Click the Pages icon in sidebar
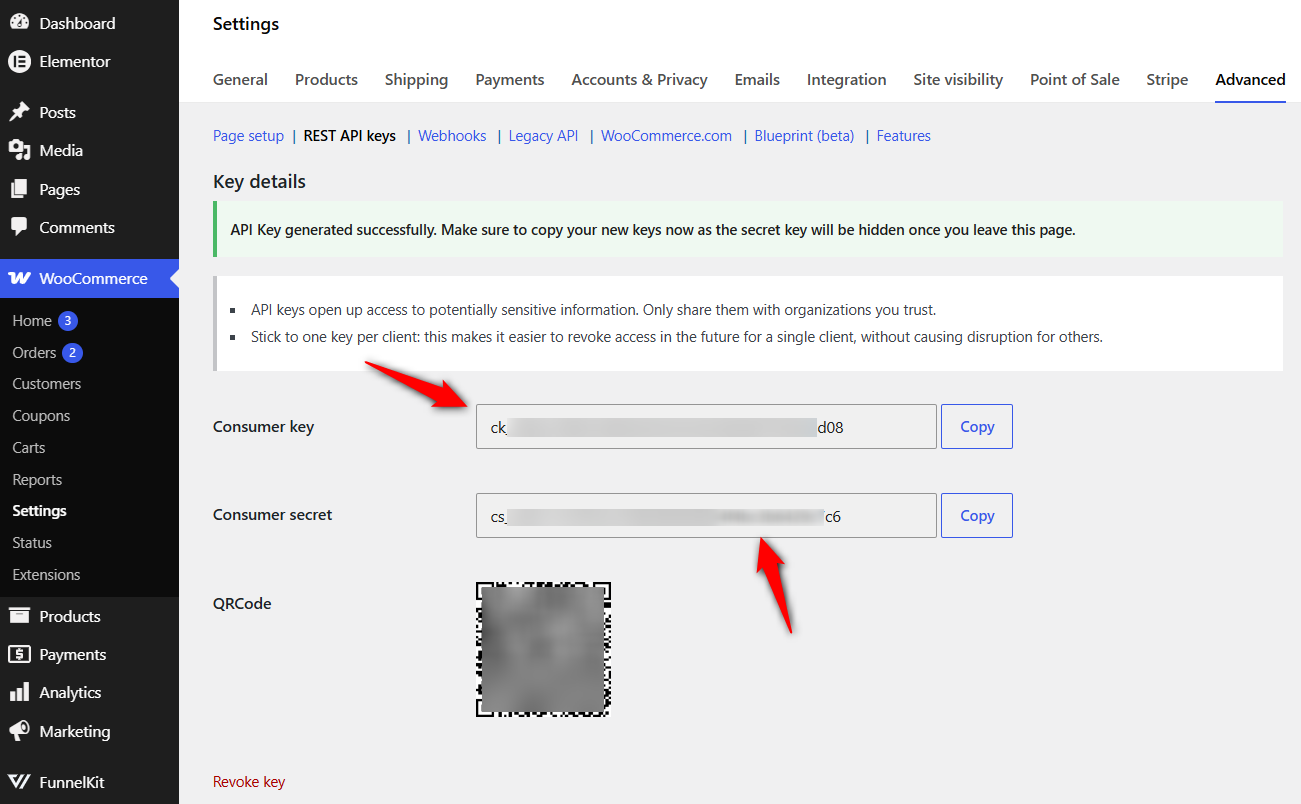Image resolution: width=1301 pixels, height=804 pixels. pyautogui.click(x=19, y=189)
